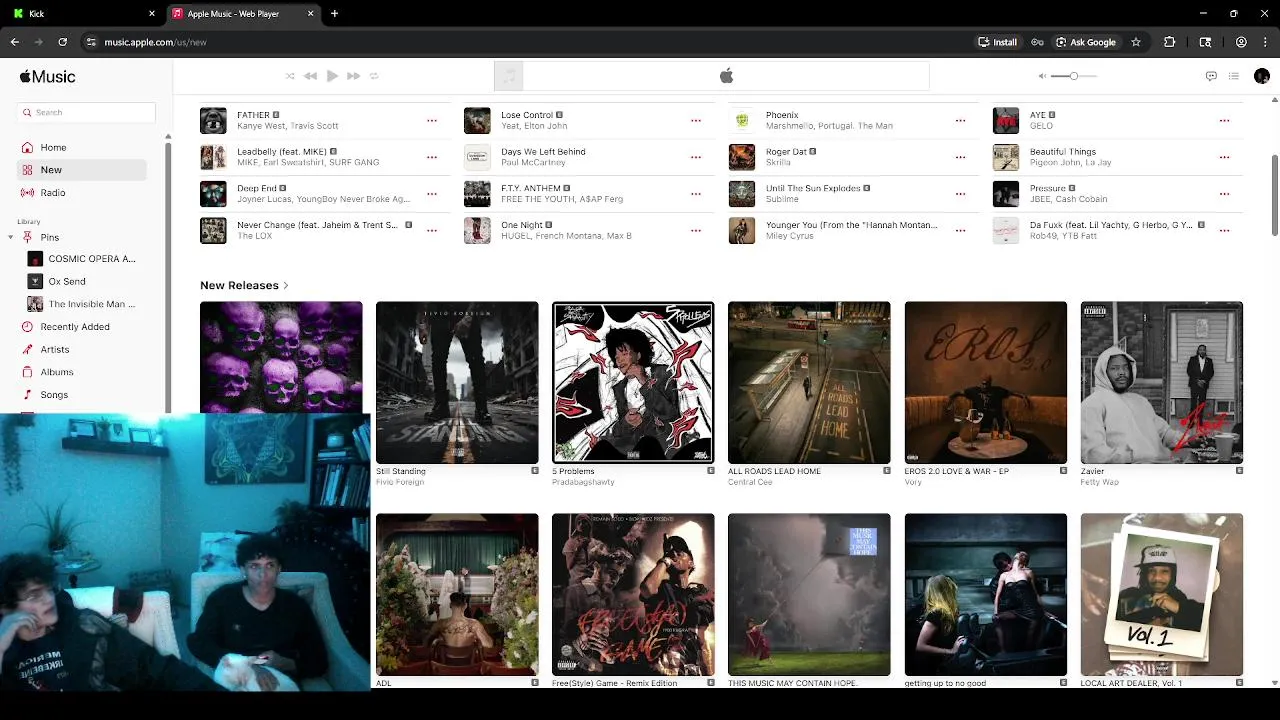Go back in browser
Screen dimensions: 1280x720
pyautogui.click(x=14, y=42)
